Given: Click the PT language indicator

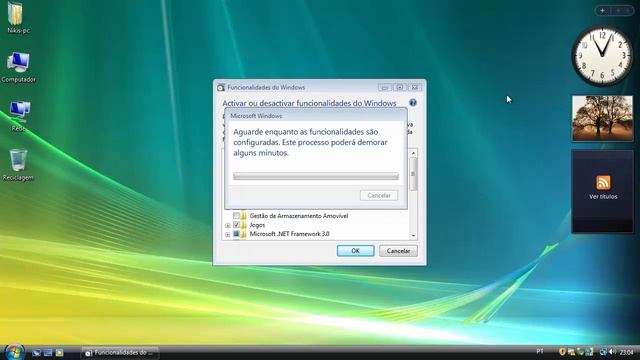Looking at the screenshot, I should click(x=540, y=351).
